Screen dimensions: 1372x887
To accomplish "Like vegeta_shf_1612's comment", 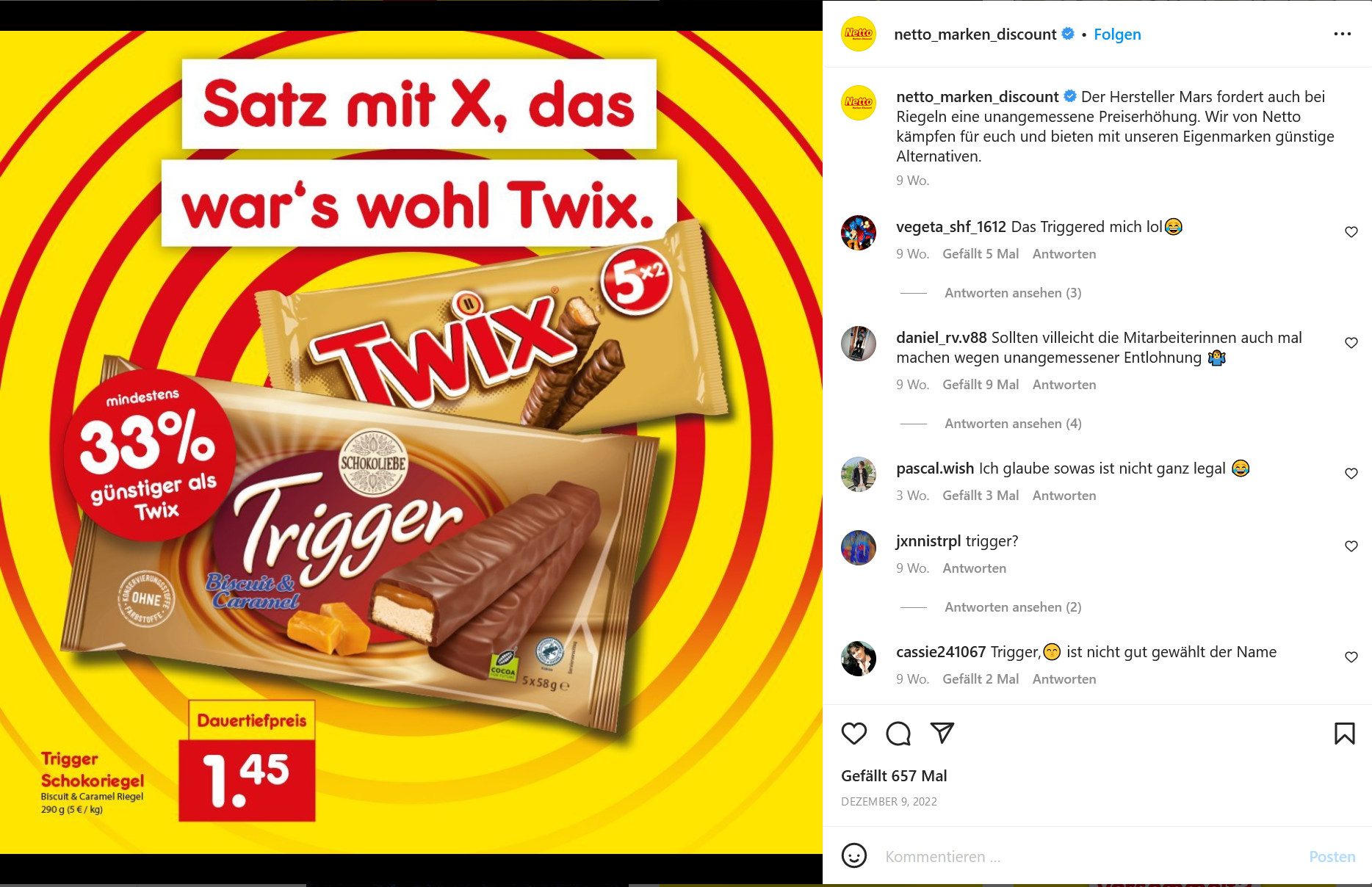I will (1351, 232).
